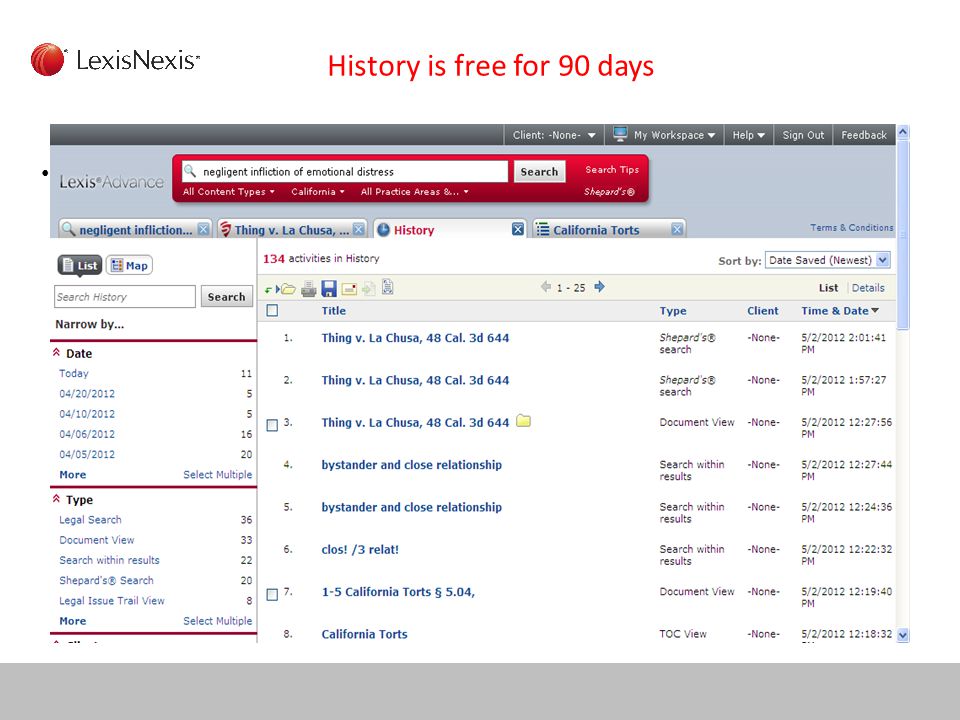
Task: Select the results List view label
Action: click(828, 288)
